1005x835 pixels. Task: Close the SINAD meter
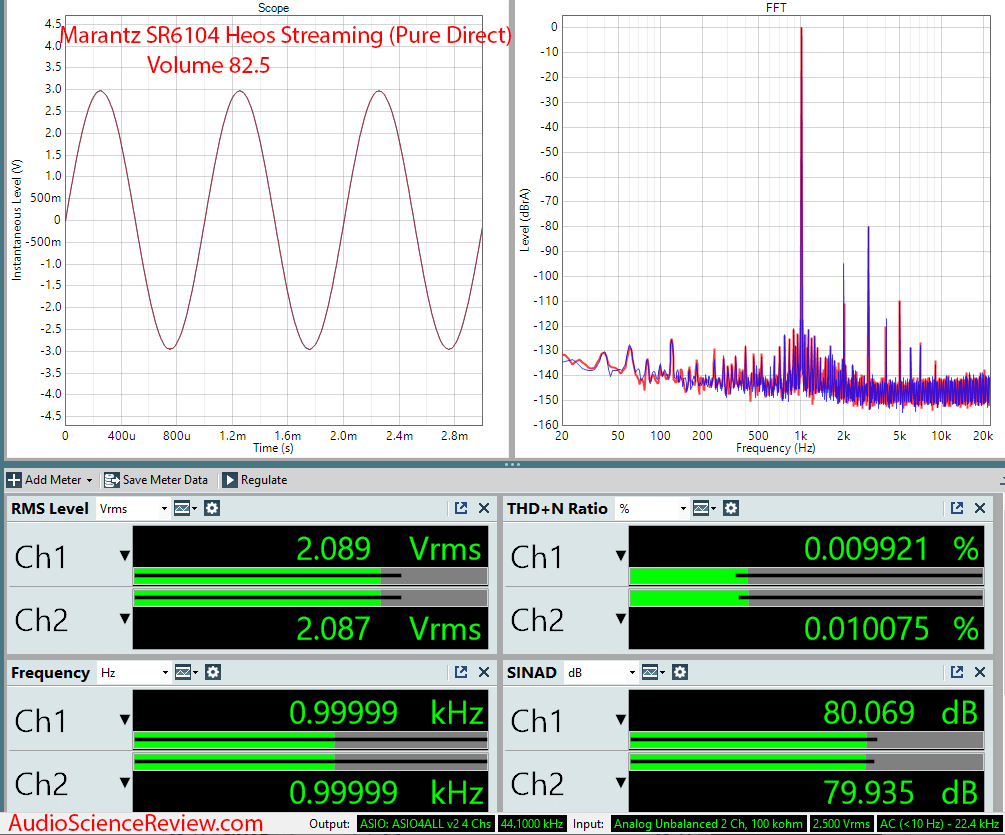pos(980,672)
